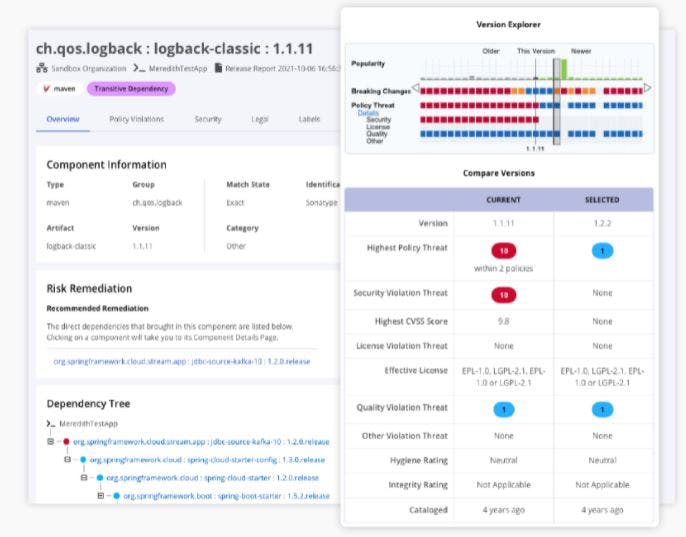686x537 pixels.
Task: Click the current version's red Security Violation badge
Action: click(x=503, y=294)
